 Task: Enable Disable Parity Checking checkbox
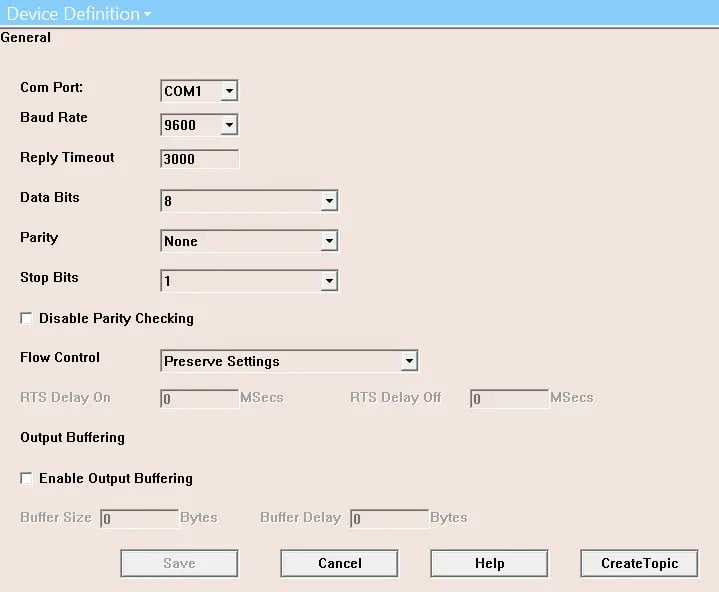tap(26, 318)
